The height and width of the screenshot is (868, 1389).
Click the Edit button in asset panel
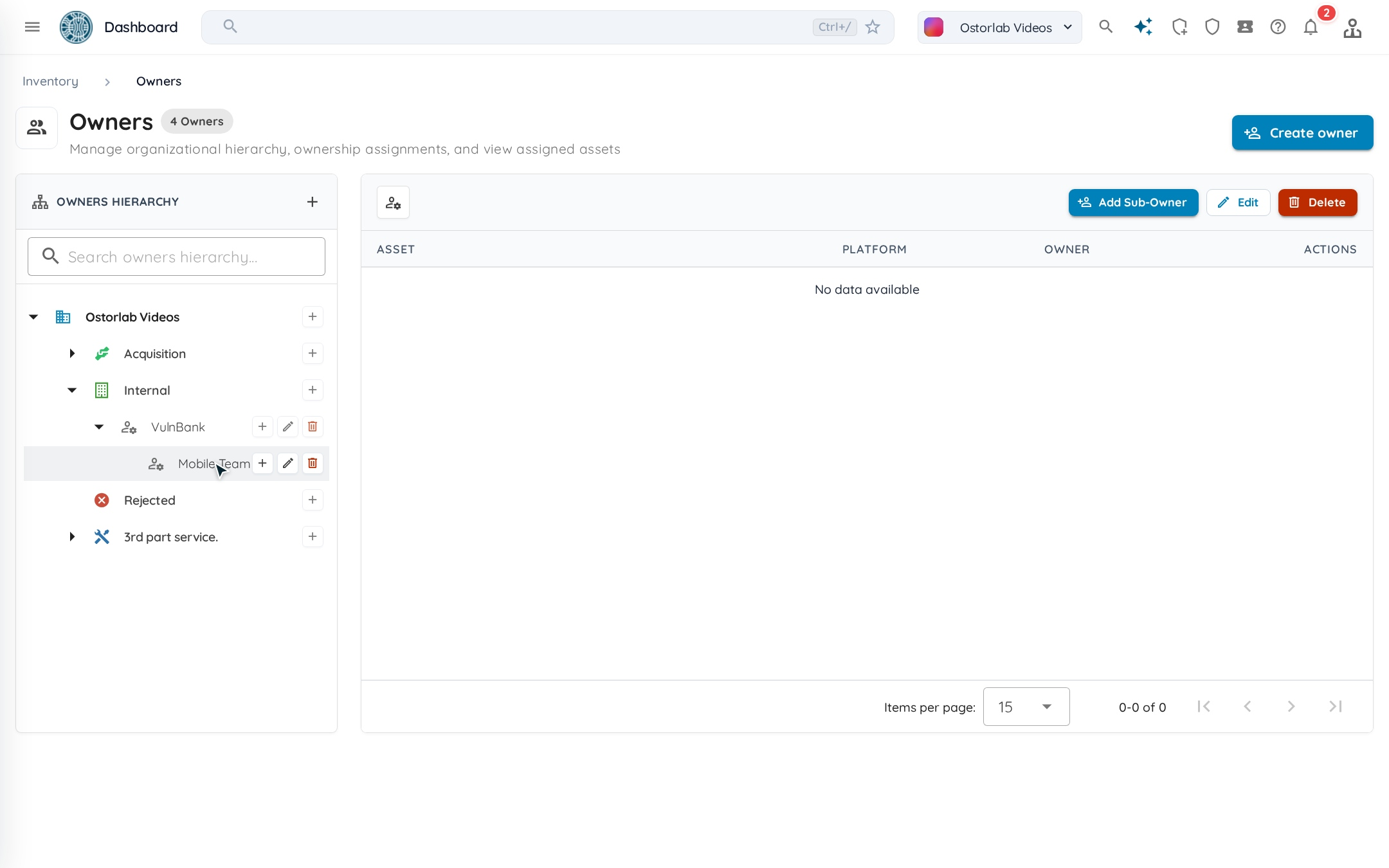(1238, 203)
